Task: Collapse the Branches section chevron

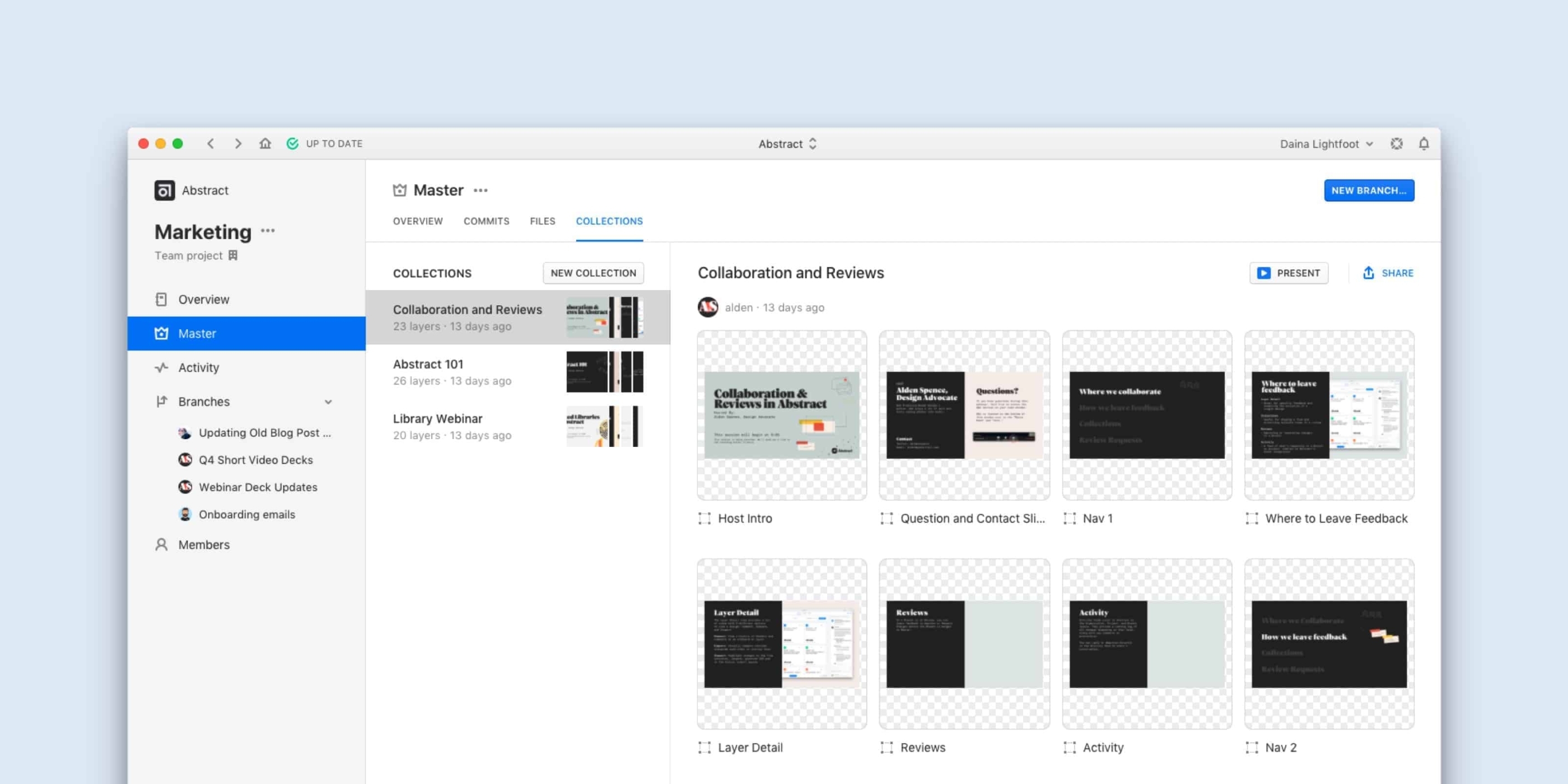Action: tap(328, 402)
